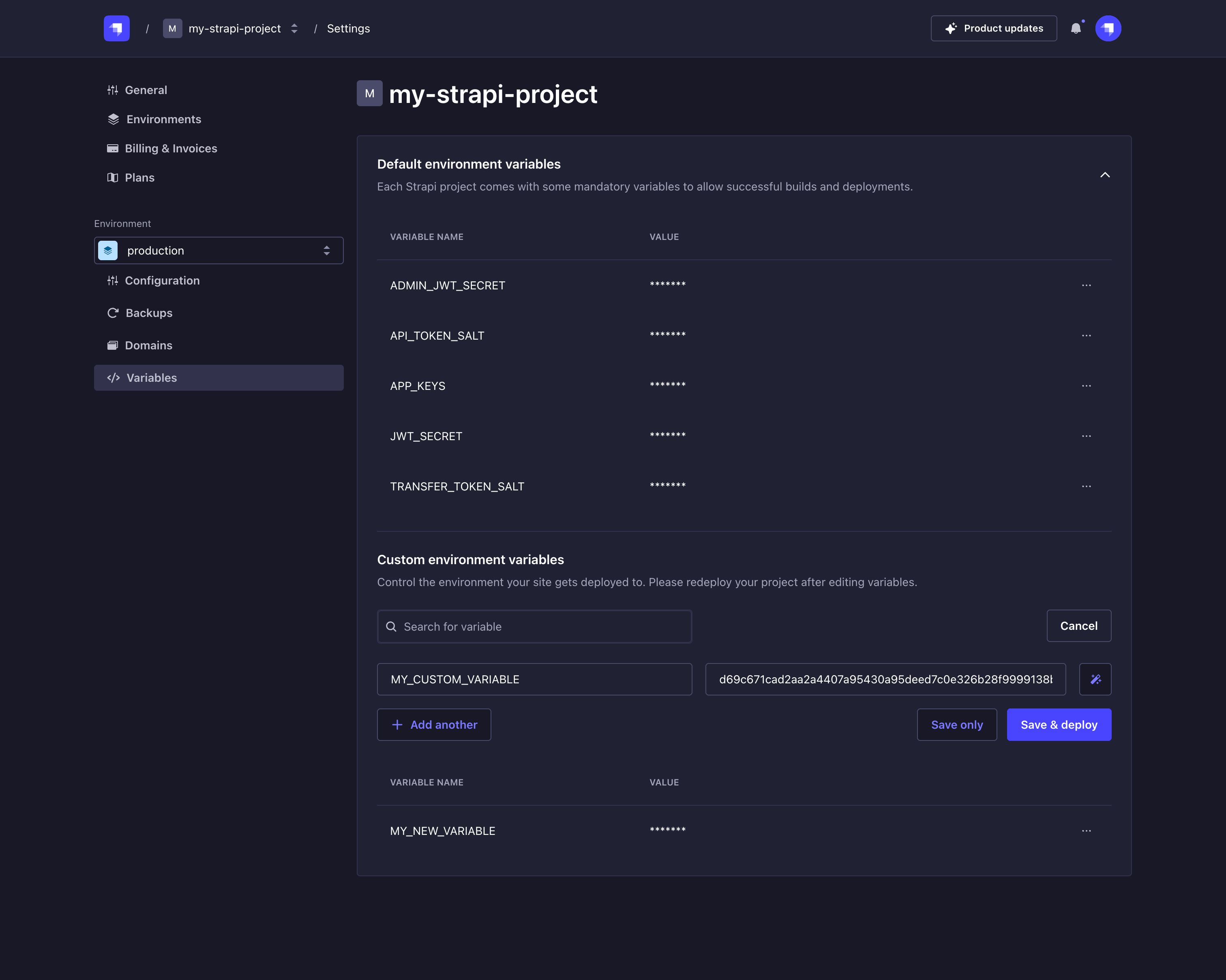Click the search magnifier icon
The height and width of the screenshot is (980, 1226).
point(391,627)
